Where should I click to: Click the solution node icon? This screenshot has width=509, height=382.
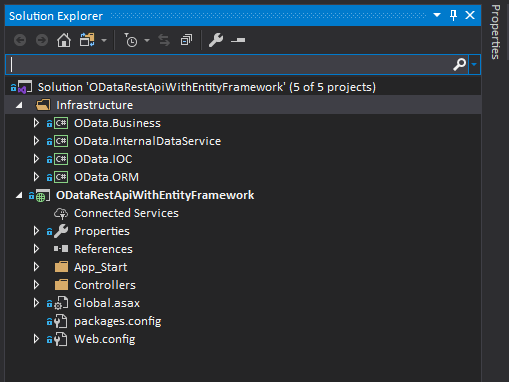coord(25,87)
